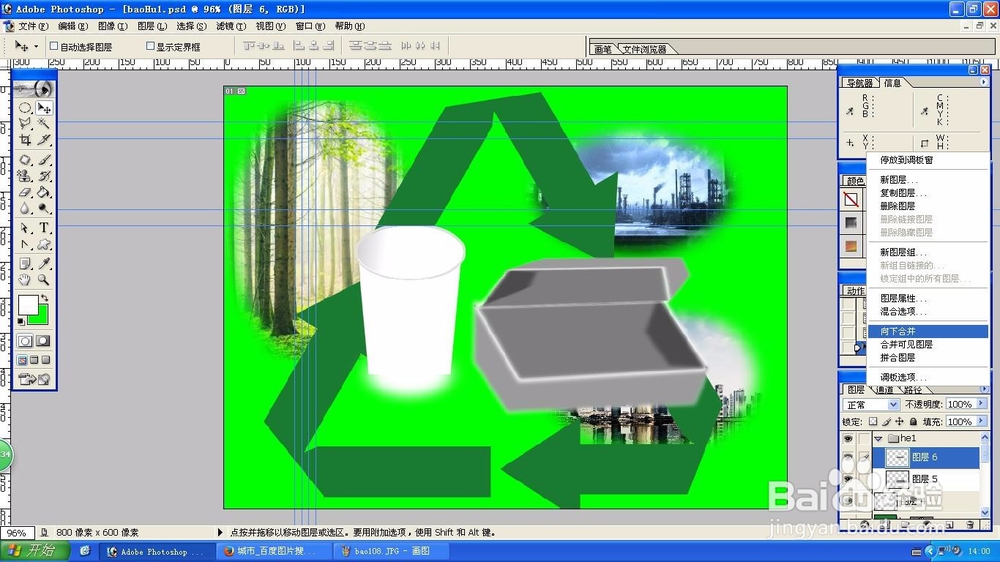The image size is (1000, 562).
Task: Select the Eraser tool
Action: pos(25,191)
